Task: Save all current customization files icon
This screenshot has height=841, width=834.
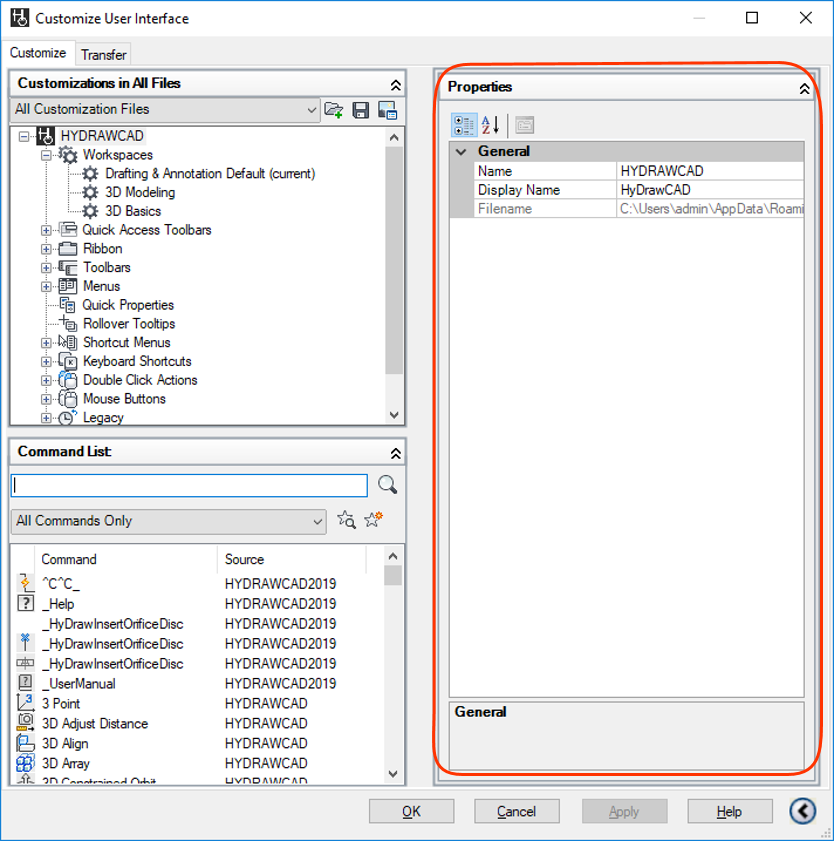Action: tap(360, 110)
